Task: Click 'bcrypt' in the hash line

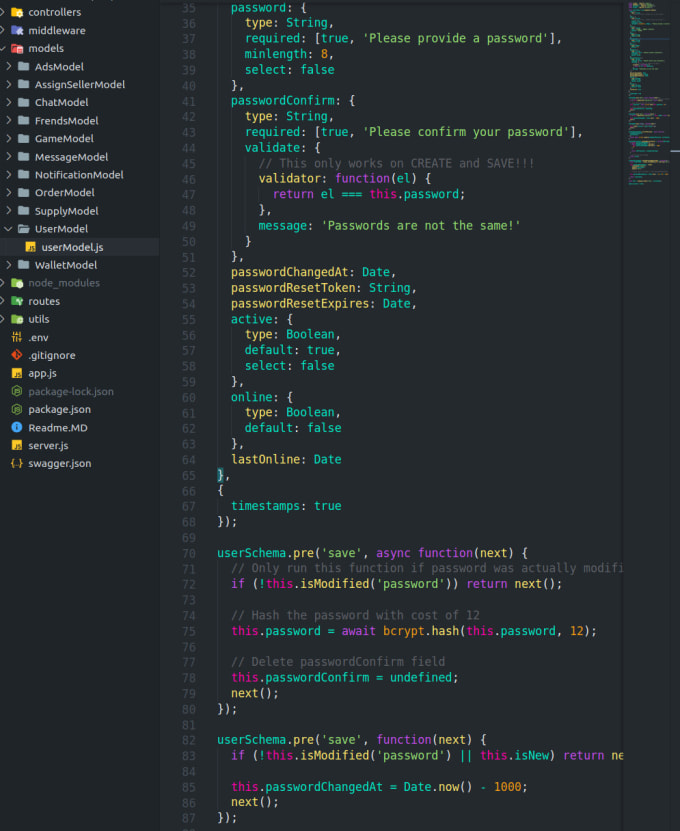Action: [x=403, y=631]
